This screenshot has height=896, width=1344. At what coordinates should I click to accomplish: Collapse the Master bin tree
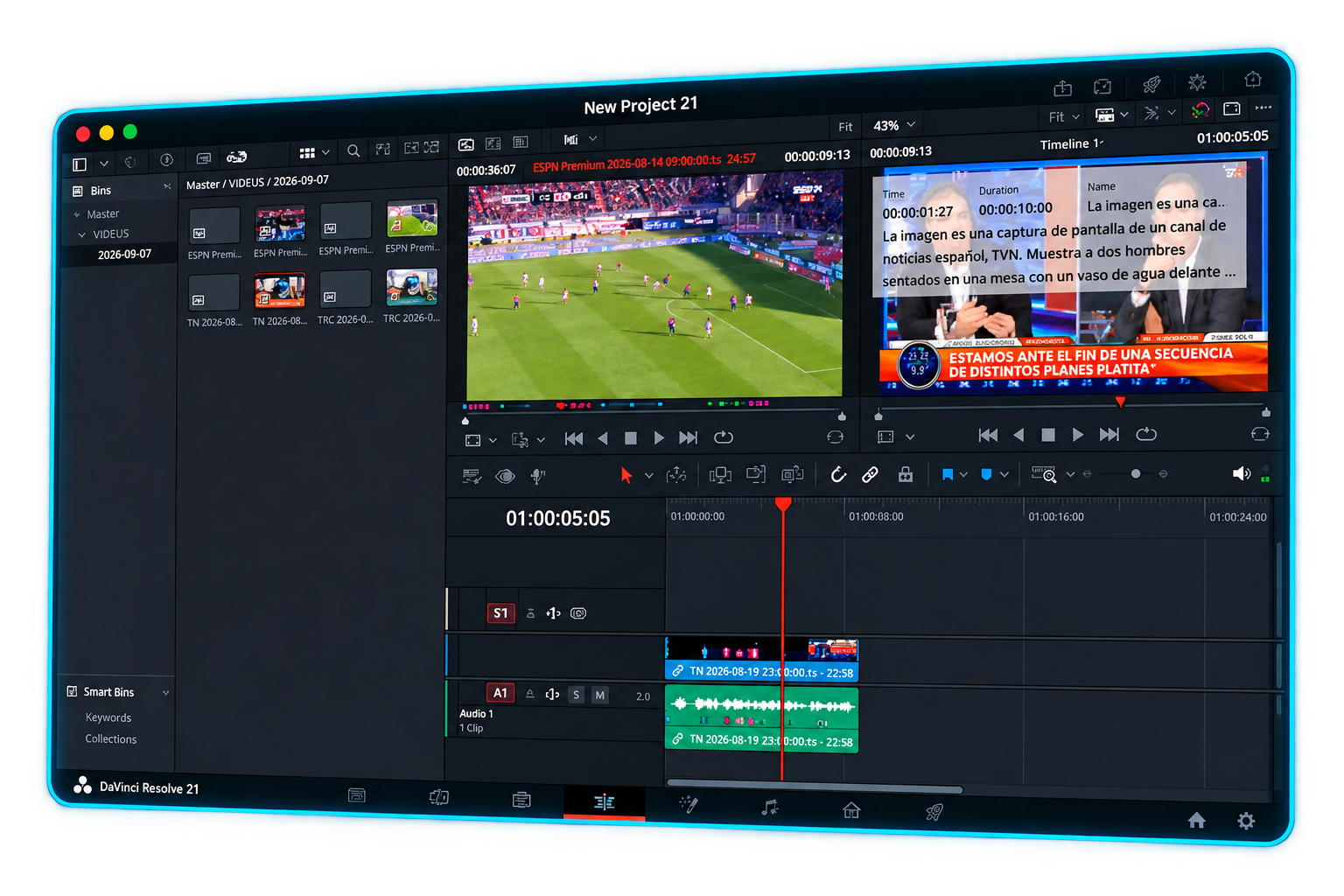tap(77, 214)
